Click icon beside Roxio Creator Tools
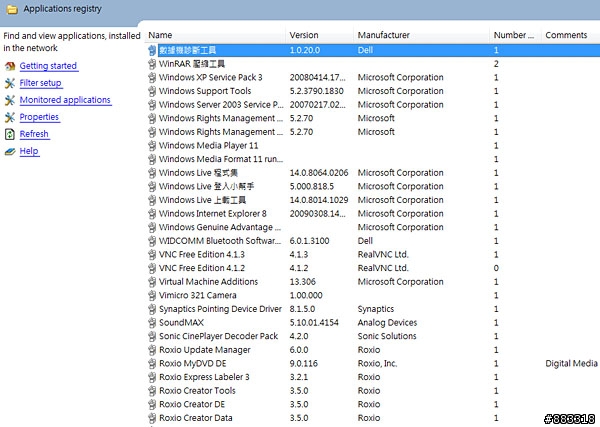600x427 pixels. [152, 391]
